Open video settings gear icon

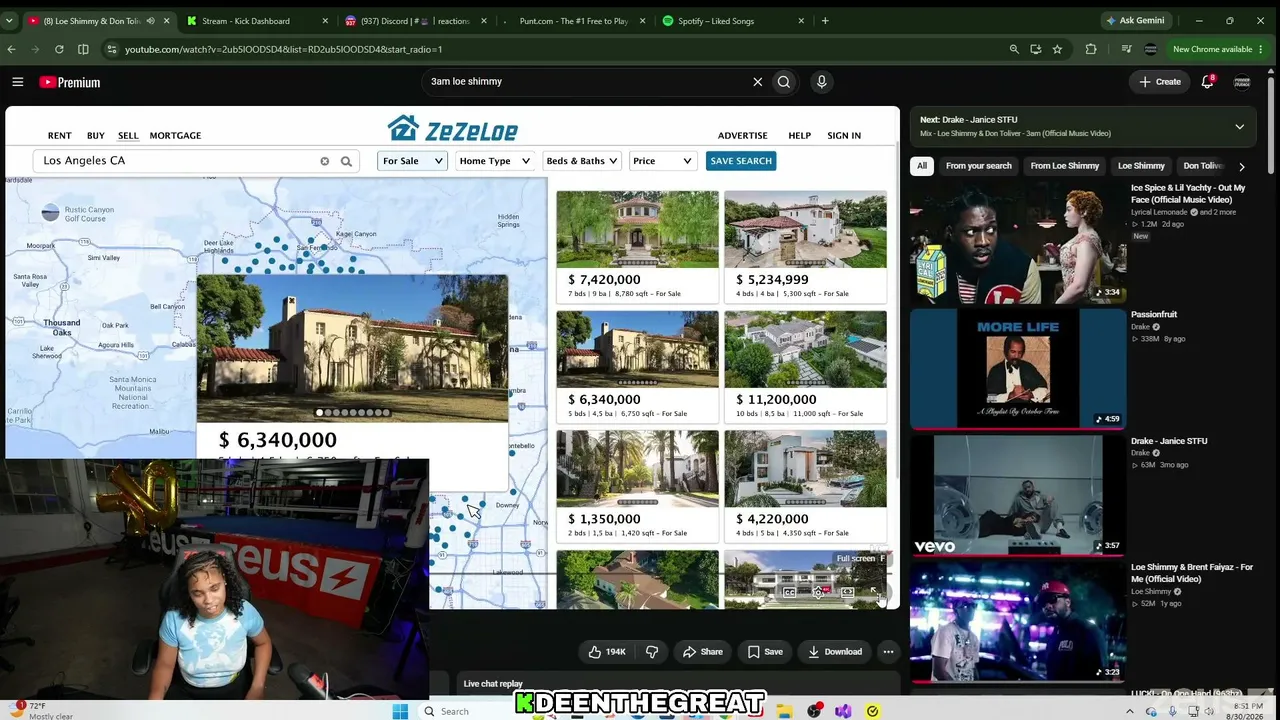[x=818, y=592]
